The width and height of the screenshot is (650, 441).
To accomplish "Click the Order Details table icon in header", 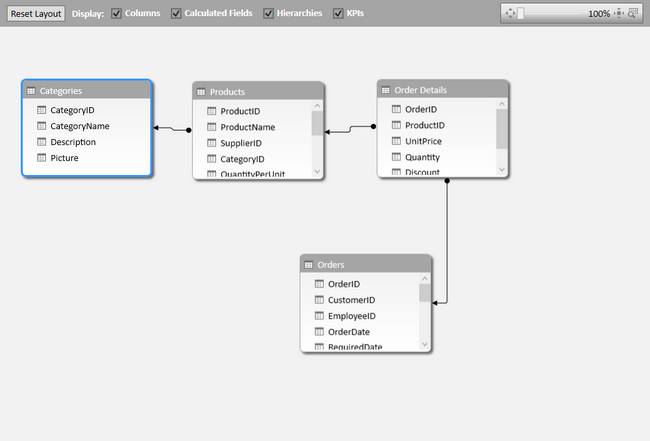I will tap(386, 90).
